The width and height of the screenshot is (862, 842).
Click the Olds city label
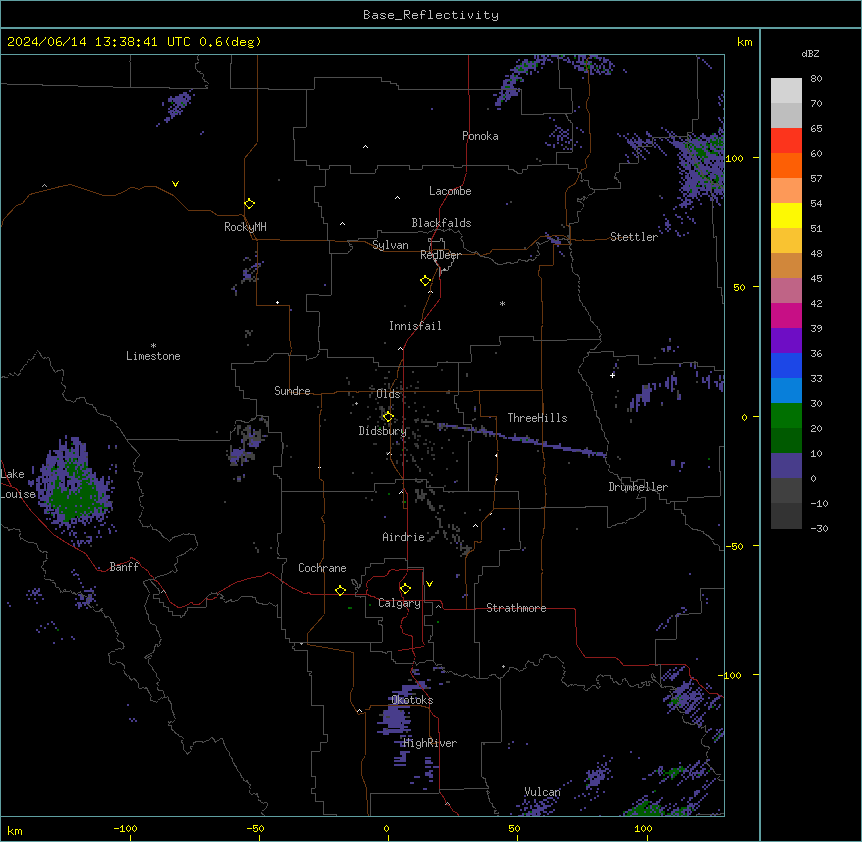(388, 394)
